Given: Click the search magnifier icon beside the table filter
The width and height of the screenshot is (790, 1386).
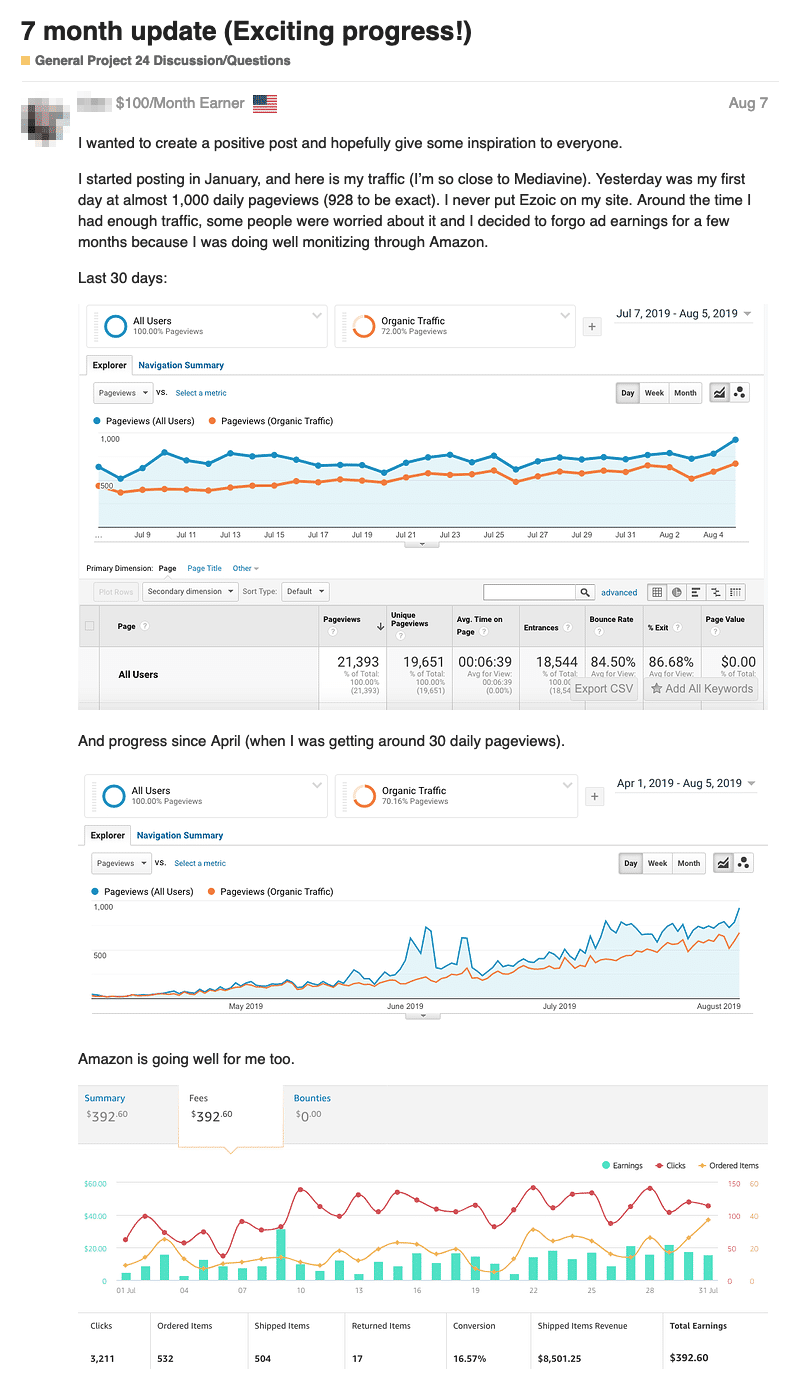Looking at the screenshot, I should 586,592.
